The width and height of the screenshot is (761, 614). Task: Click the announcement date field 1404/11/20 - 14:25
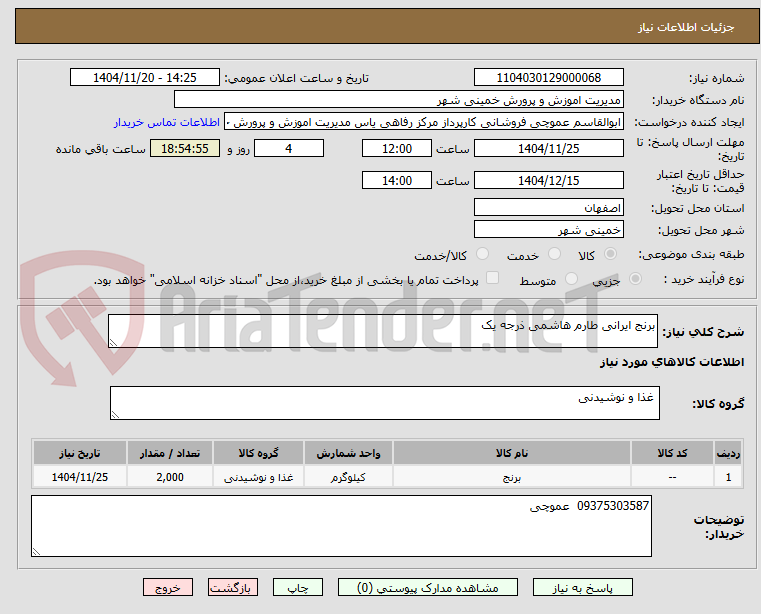click(145, 77)
